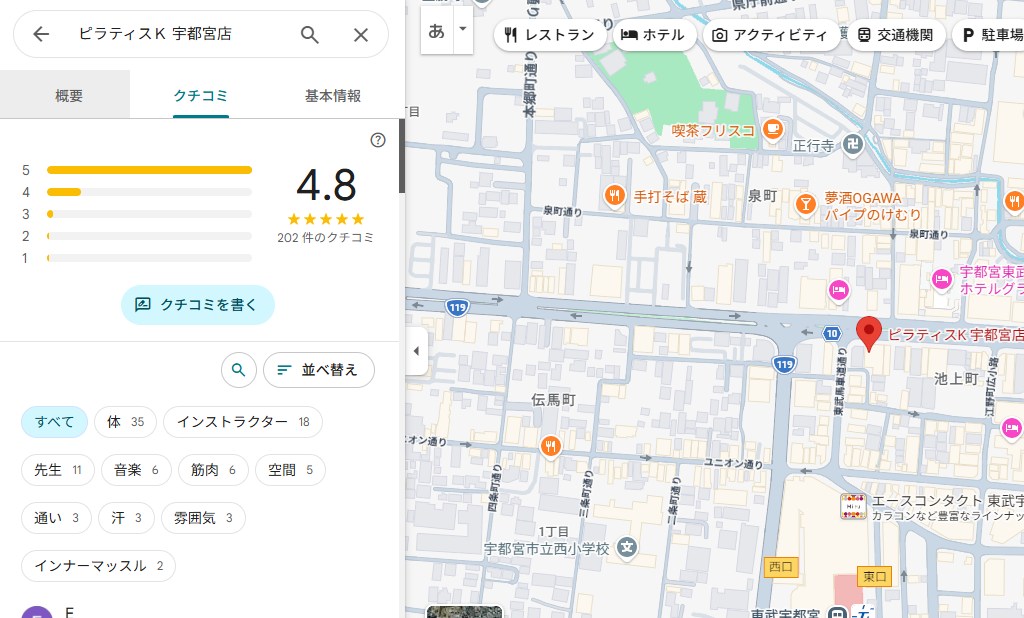Open the 並べ替え sort dropdown
Viewport: 1024px width, 618px height.
coord(318,370)
